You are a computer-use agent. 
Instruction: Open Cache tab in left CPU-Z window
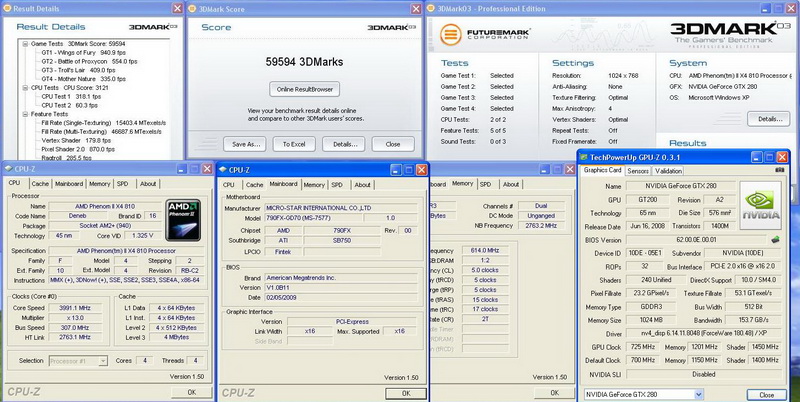40,184
